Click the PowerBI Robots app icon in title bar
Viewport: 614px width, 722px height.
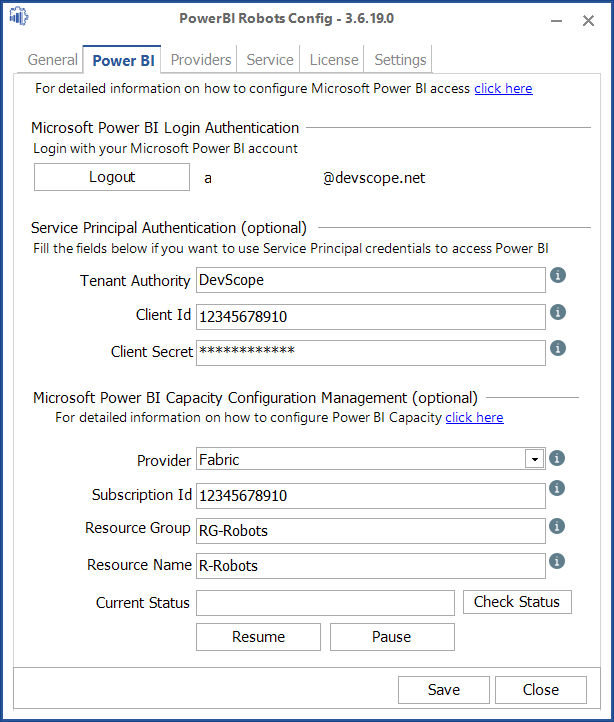(19, 18)
